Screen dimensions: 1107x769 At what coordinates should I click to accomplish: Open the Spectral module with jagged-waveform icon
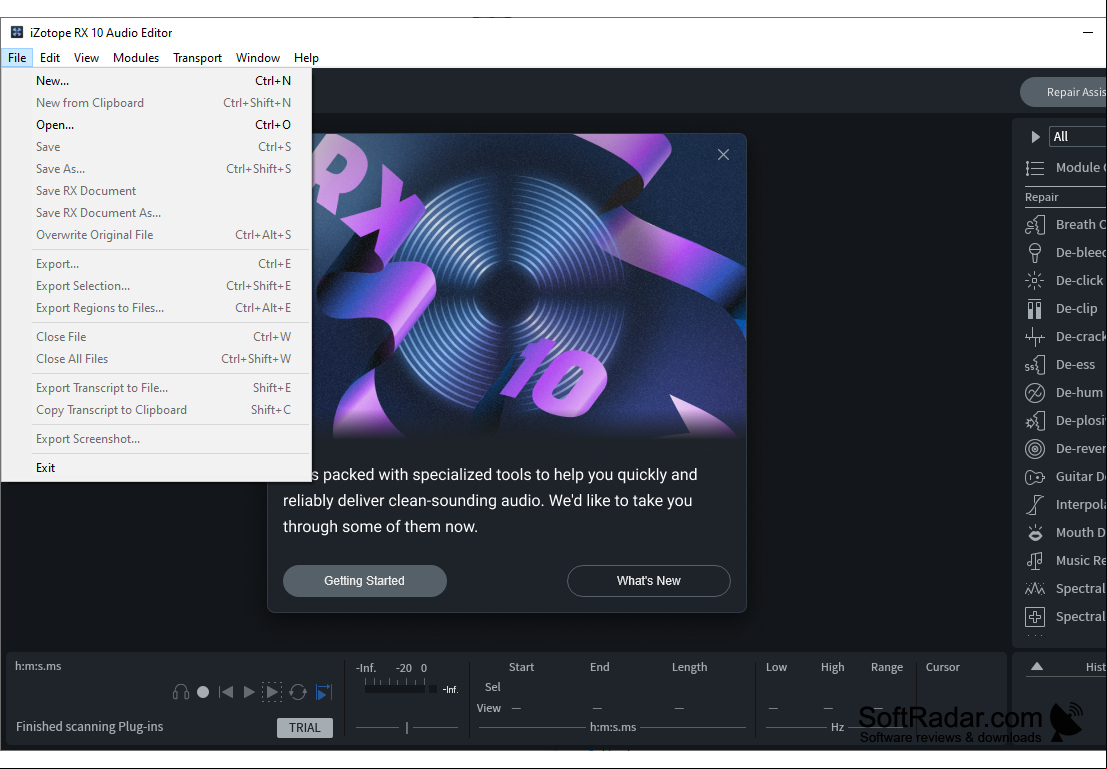[1065, 589]
